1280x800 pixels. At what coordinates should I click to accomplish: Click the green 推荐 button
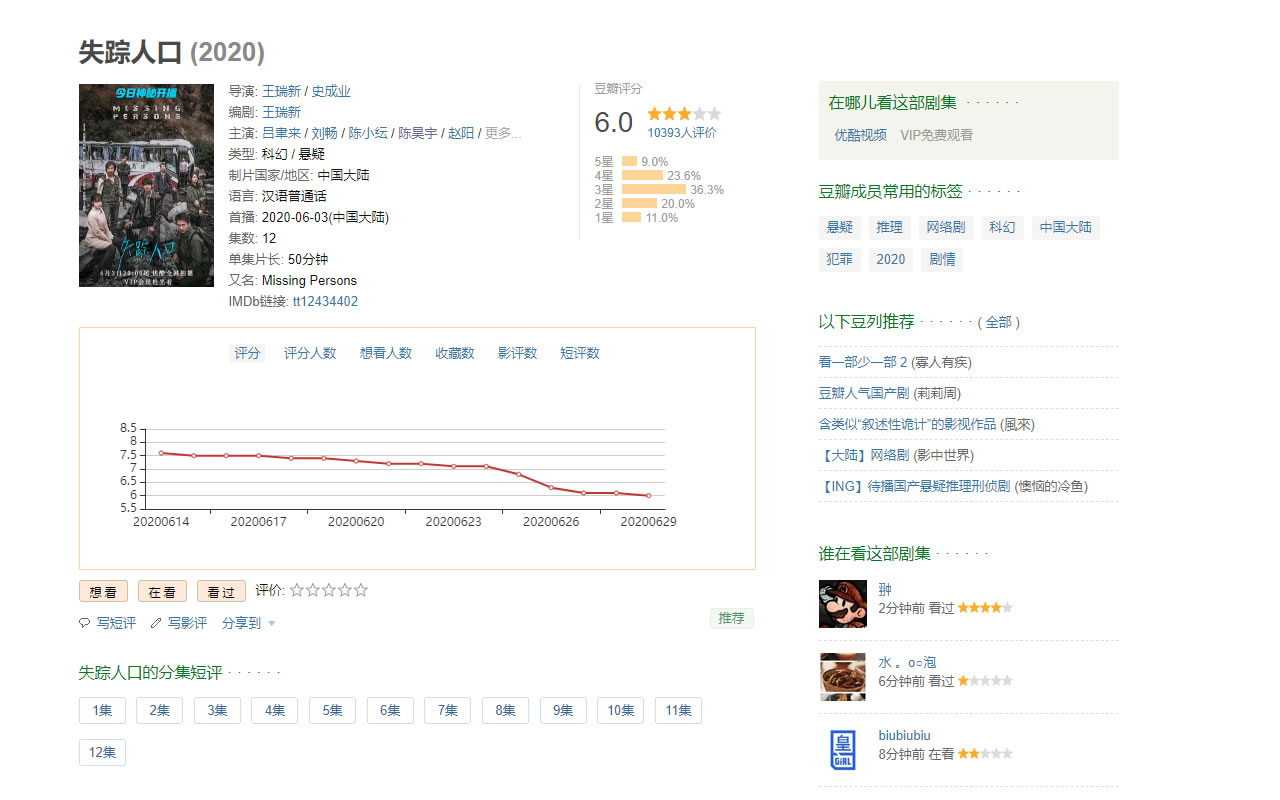[732, 618]
